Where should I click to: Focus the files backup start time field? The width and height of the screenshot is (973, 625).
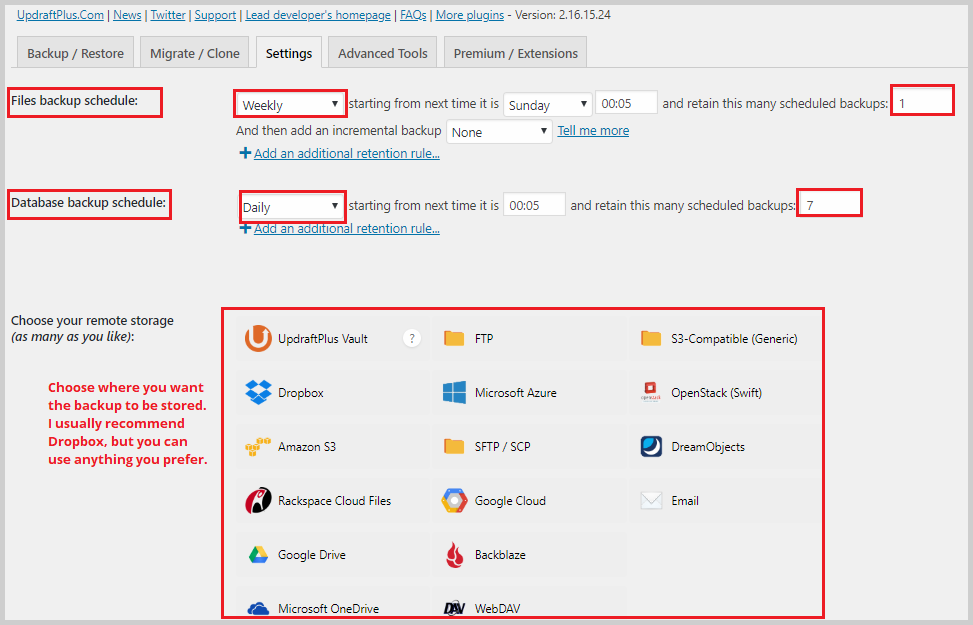pyautogui.click(x=626, y=102)
